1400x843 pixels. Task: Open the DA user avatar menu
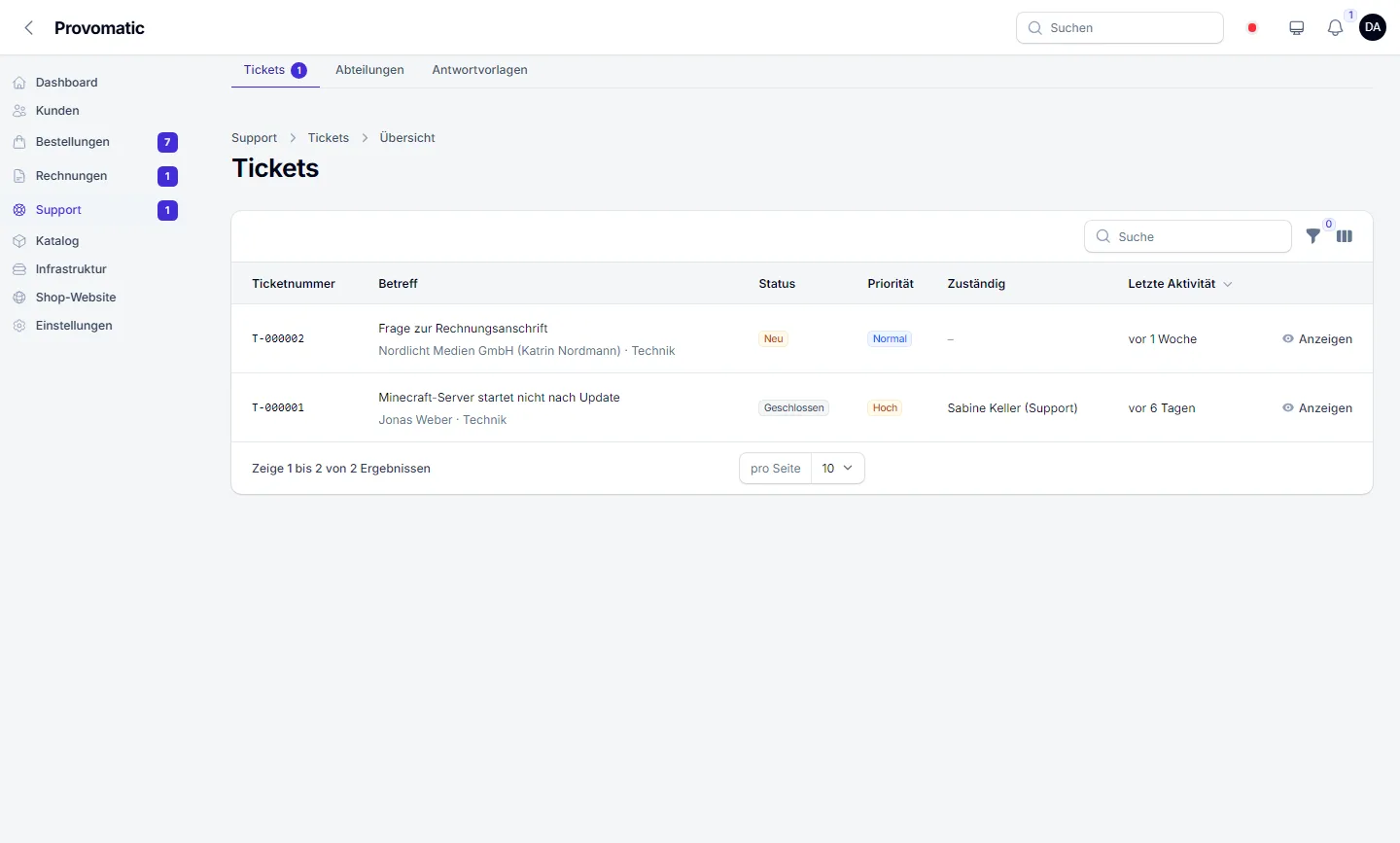click(x=1373, y=27)
